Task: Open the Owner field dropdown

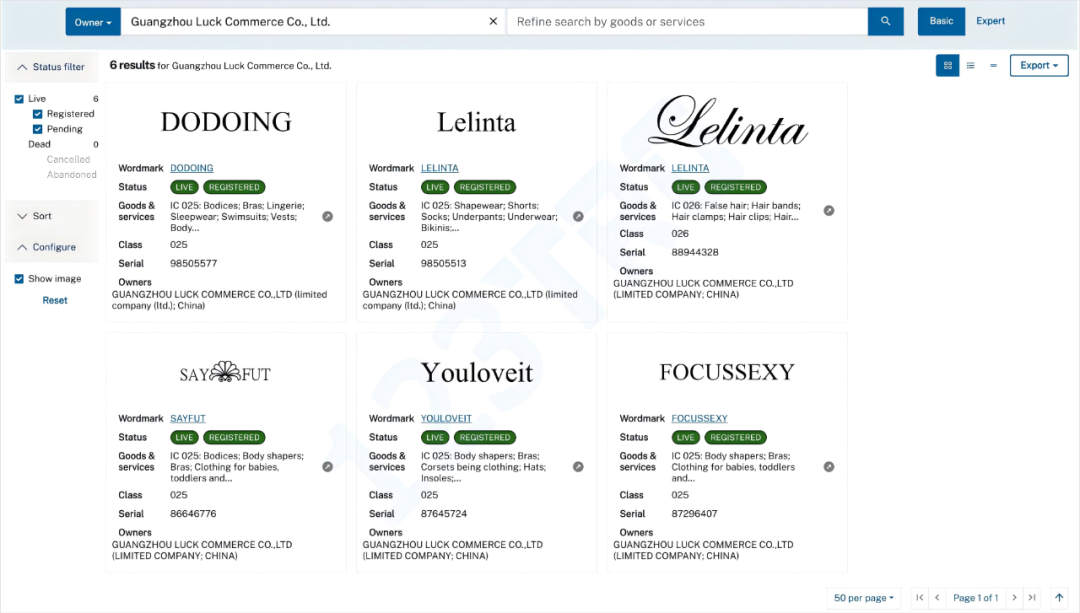Action: tap(93, 22)
